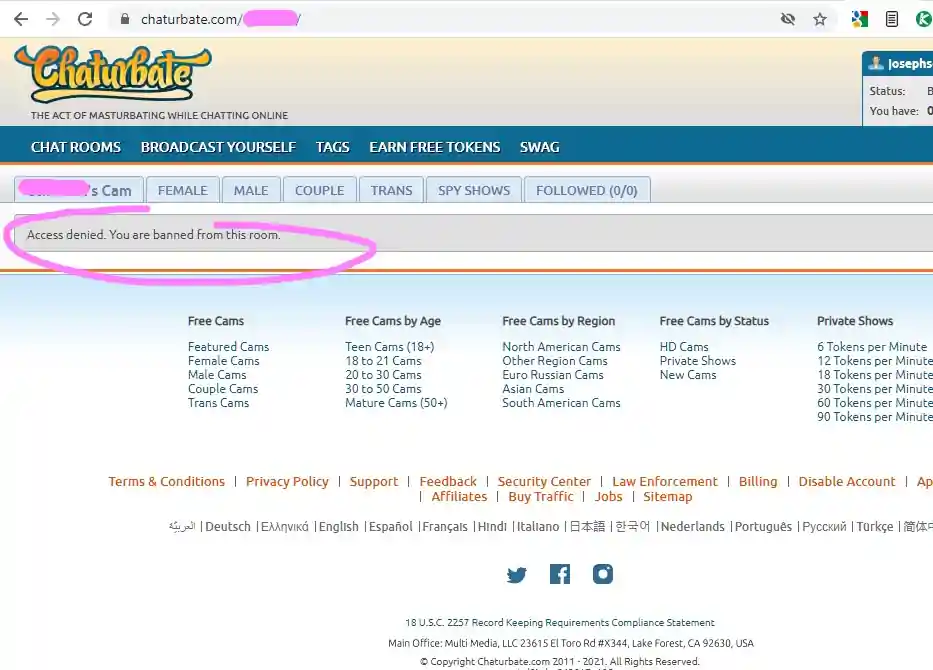Open the Asian Cams link
The image size is (933, 670).
pos(533,389)
